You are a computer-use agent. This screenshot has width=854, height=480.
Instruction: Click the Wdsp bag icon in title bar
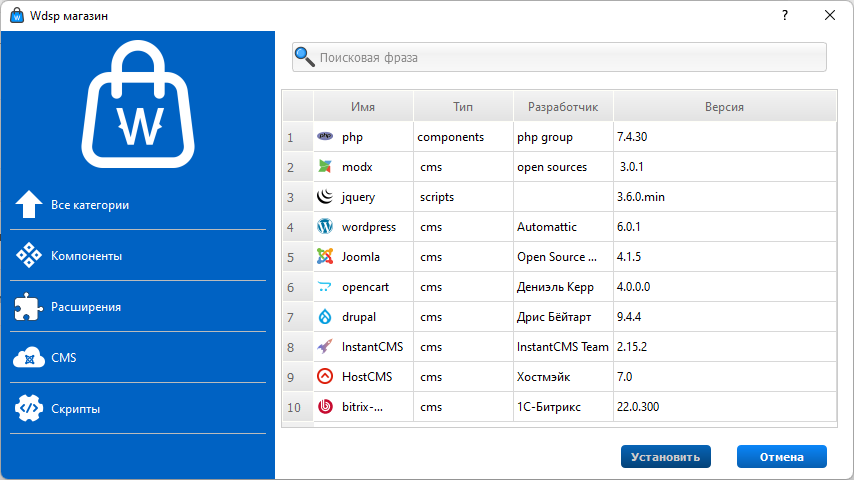[17, 15]
